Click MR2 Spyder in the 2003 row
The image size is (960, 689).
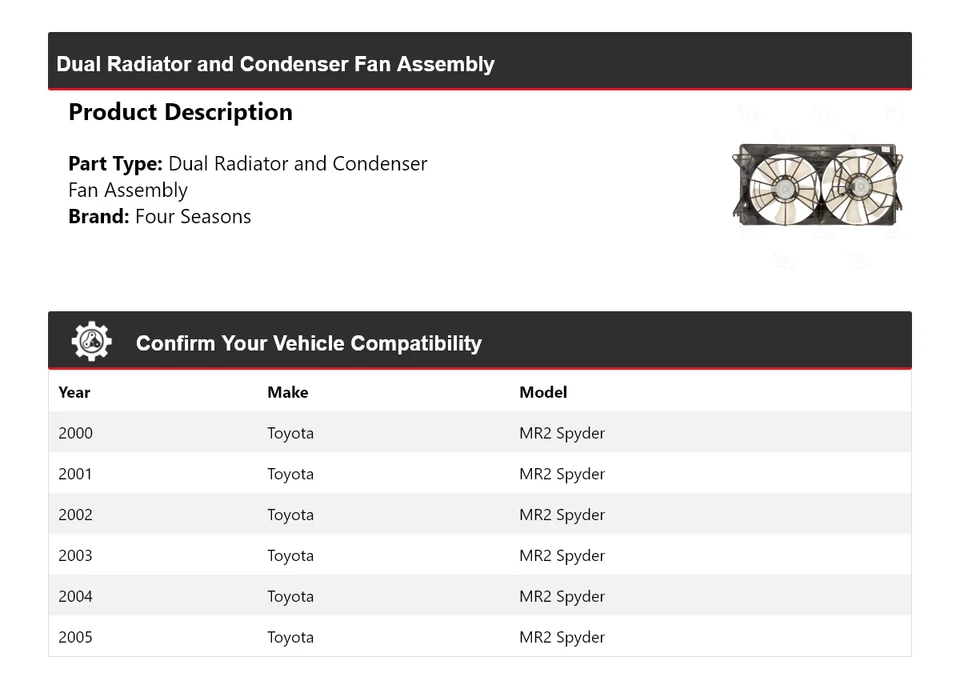click(x=562, y=556)
